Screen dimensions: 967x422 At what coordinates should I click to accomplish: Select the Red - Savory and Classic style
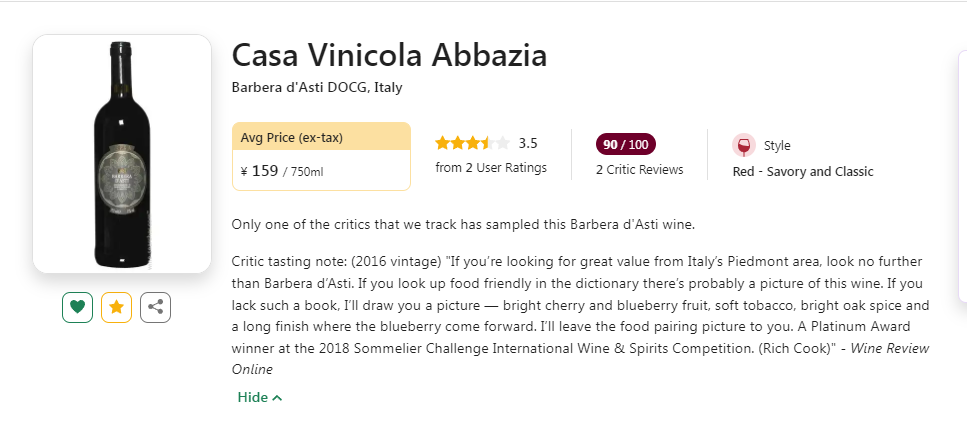pos(803,171)
